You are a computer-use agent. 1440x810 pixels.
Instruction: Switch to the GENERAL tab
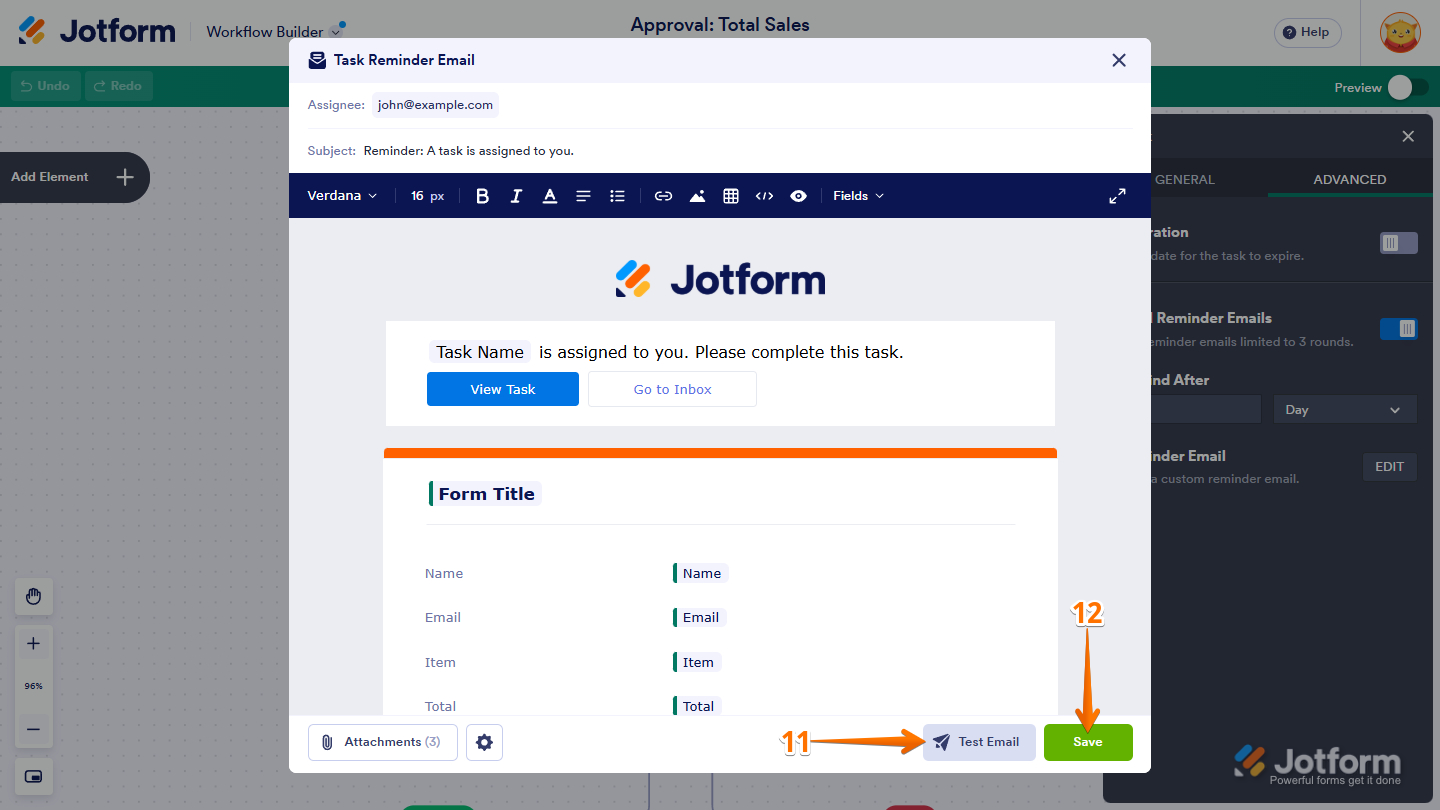pyautogui.click(x=1184, y=180)
